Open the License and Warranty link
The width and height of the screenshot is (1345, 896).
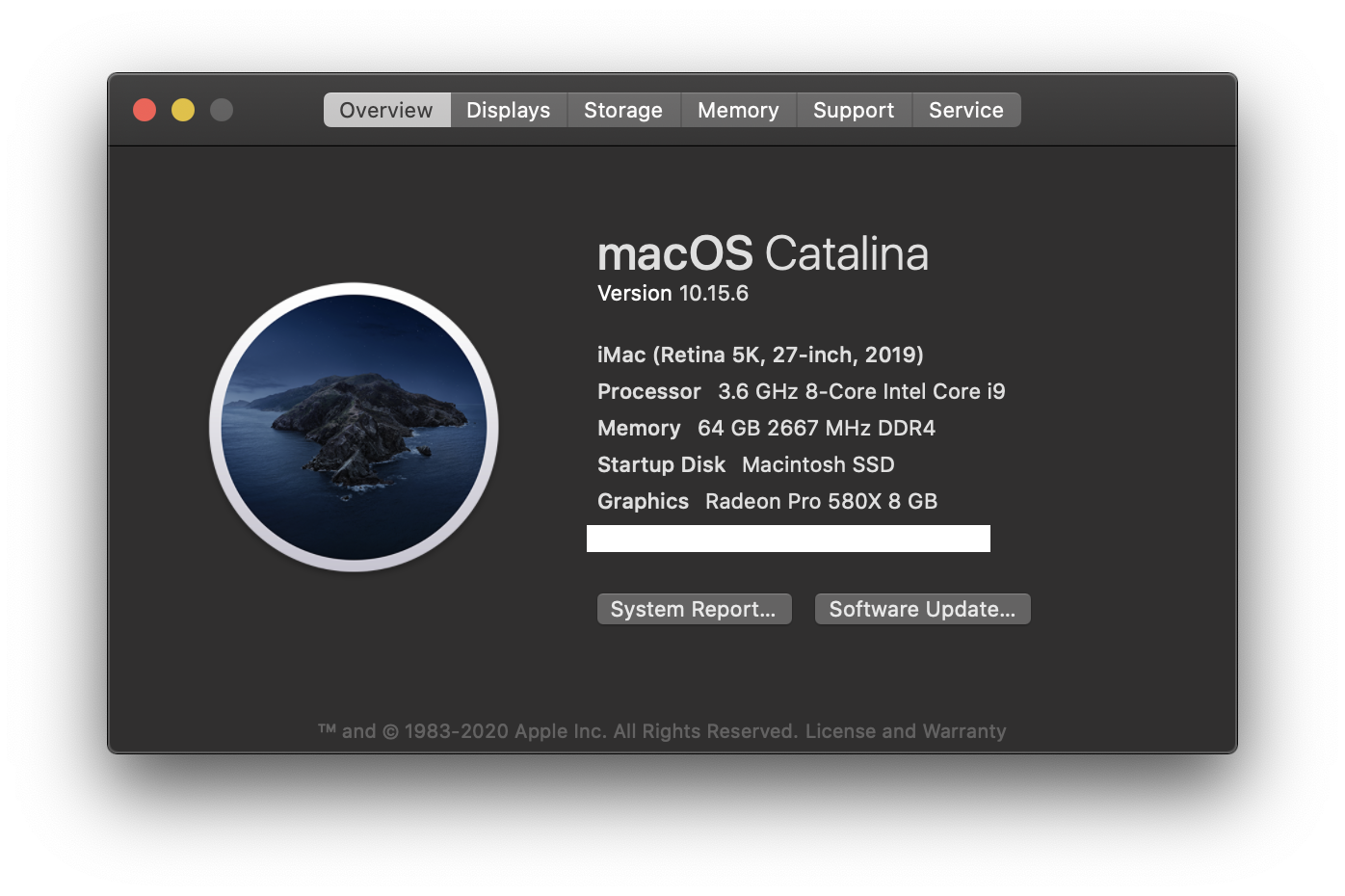click(906, 731)
